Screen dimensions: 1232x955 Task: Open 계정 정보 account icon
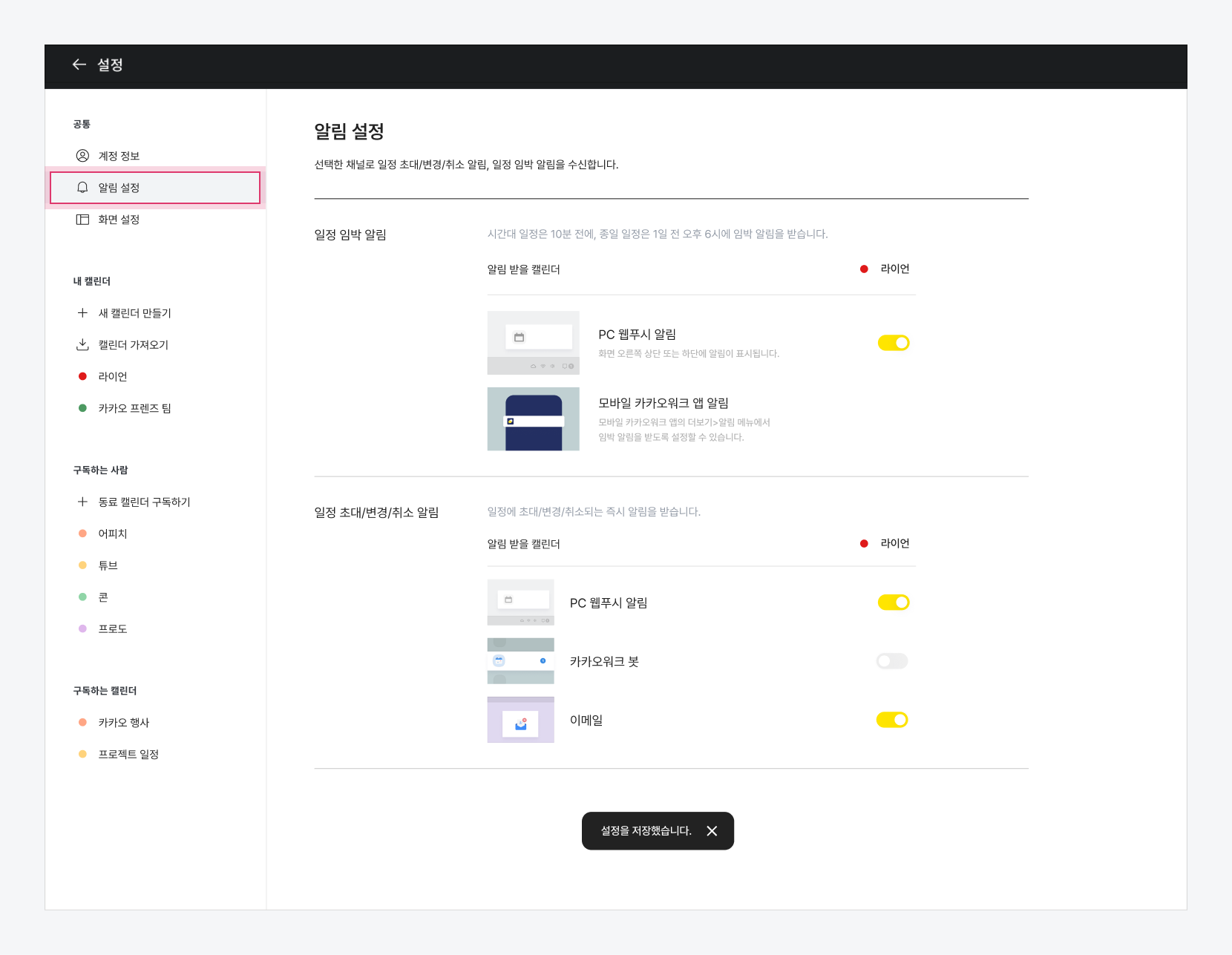82,156
